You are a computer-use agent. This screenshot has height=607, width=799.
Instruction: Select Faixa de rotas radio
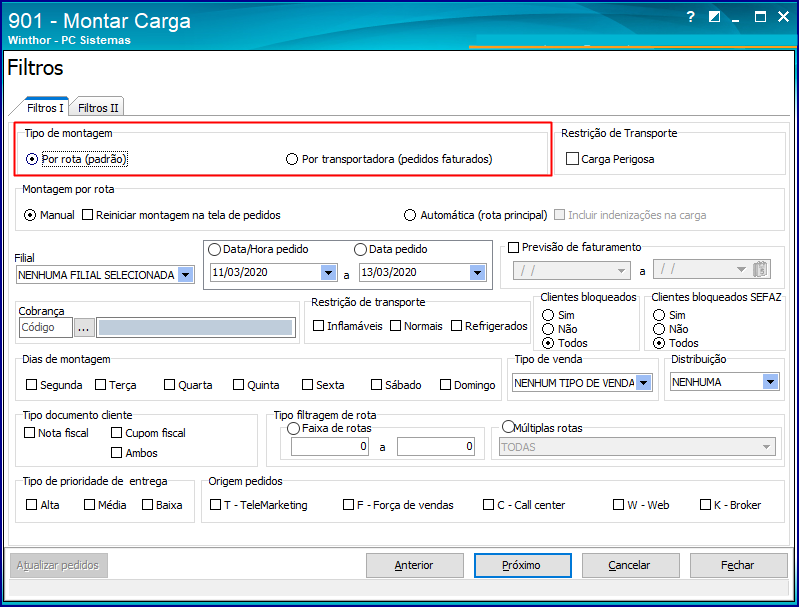294,429
